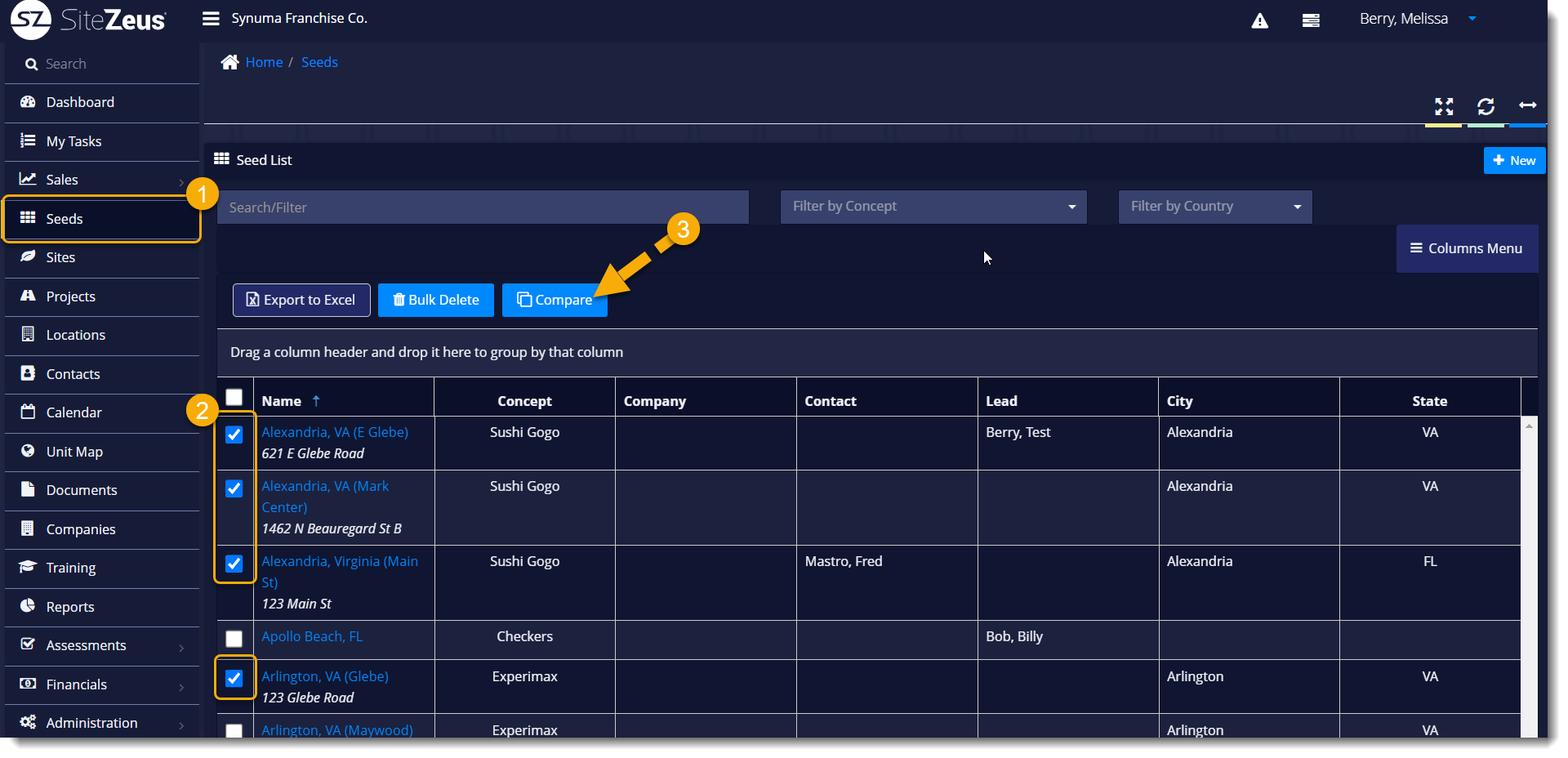Open the Seeds breadcrumb link
This screenshot has width=1568, height=758.
[x=319, y=62]
